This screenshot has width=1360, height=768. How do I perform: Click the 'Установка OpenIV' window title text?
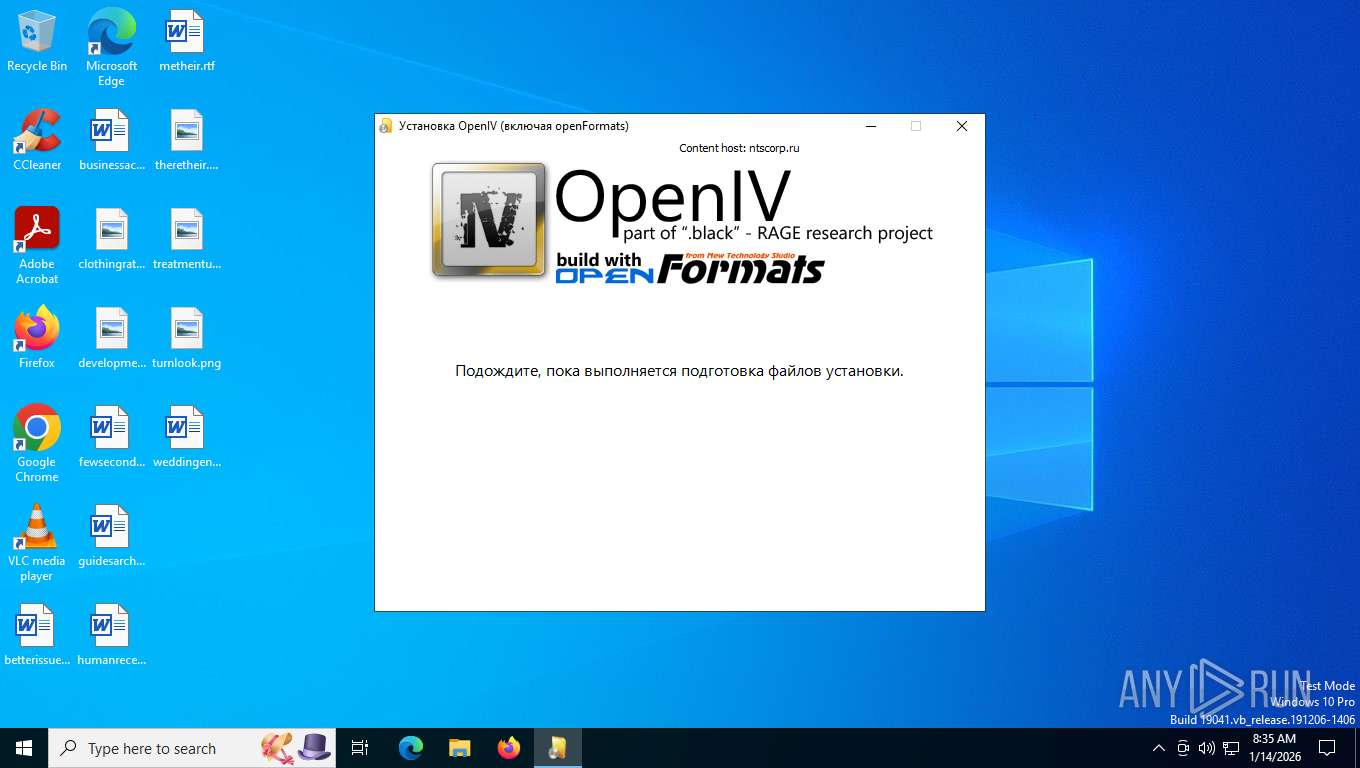(514, 126)
